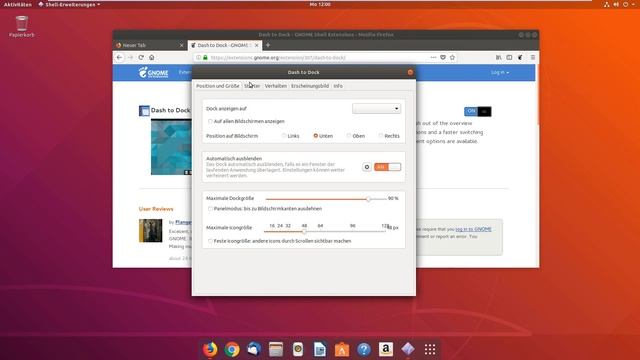
Task: Reload the Firefox page
Action: (x=141, y=58)
